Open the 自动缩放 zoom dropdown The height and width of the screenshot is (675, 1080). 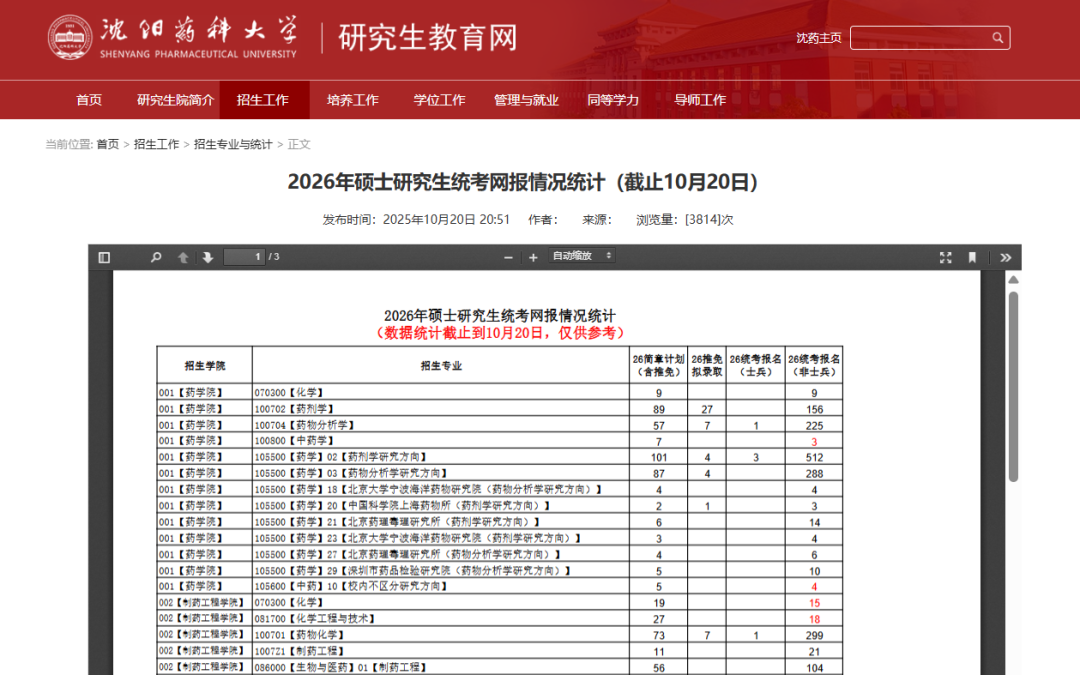pos(582,256)
